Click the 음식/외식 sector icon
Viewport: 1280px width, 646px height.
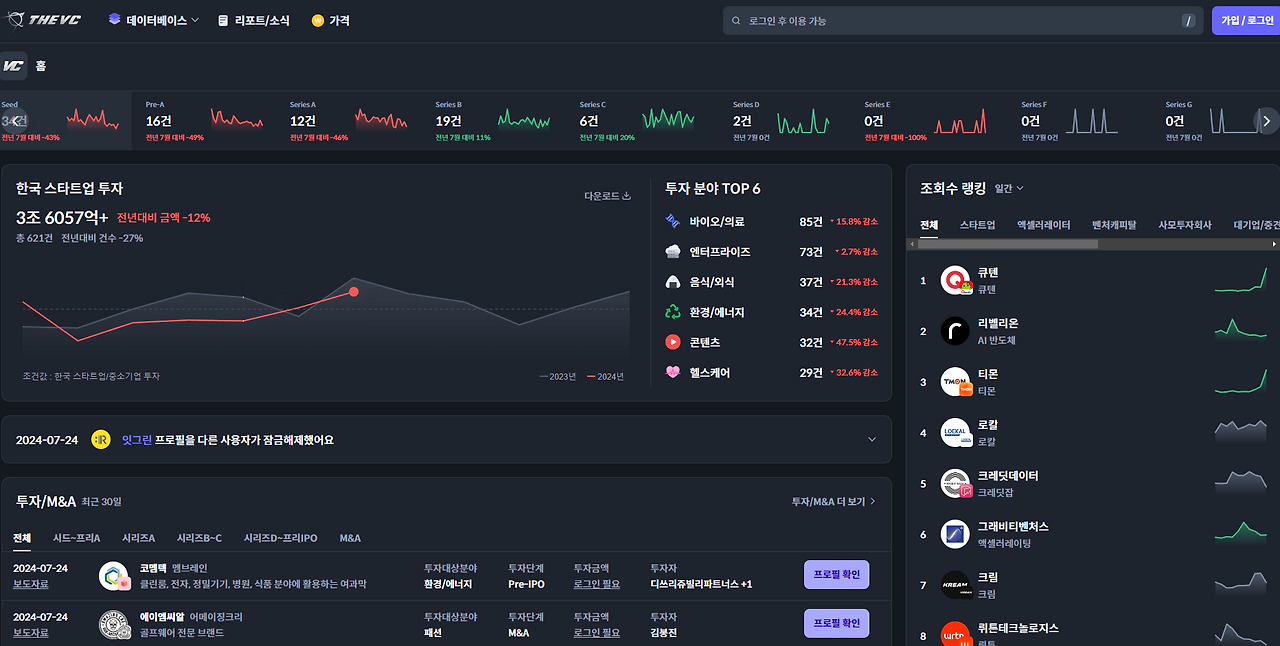pos(673,282)
